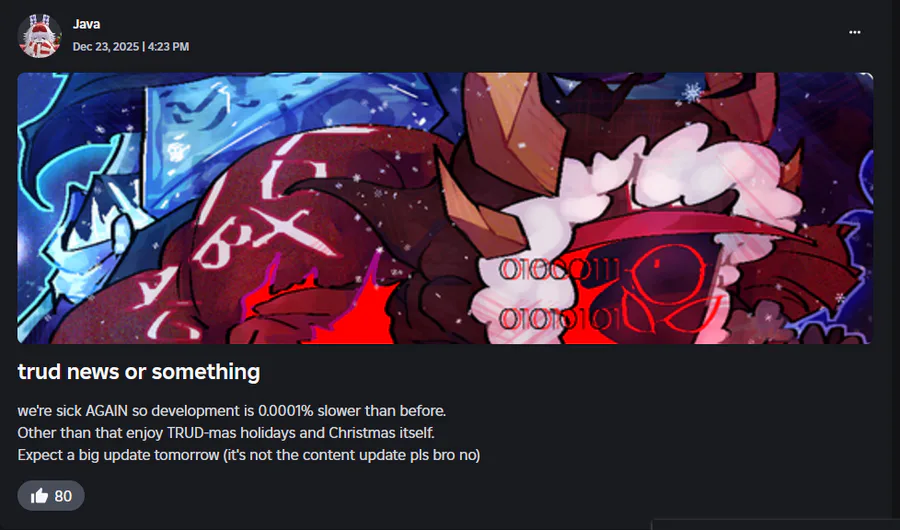Click the "enjoy TRUD-mas holidays" text line
The height and width of the screenshot is (530, 900).
226,432
